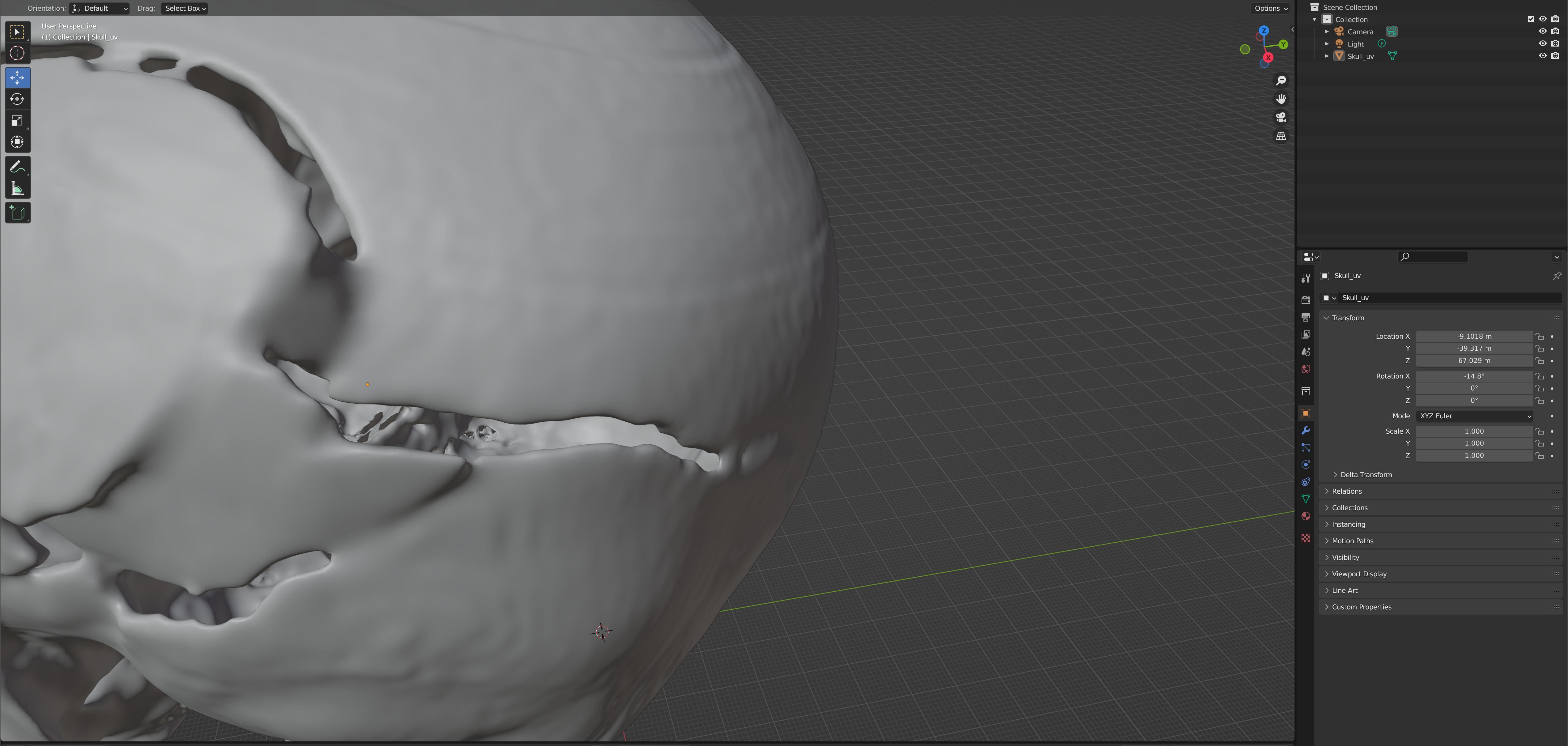
Task: Open the Object Data properties tab
Action: coord(1306,499)
